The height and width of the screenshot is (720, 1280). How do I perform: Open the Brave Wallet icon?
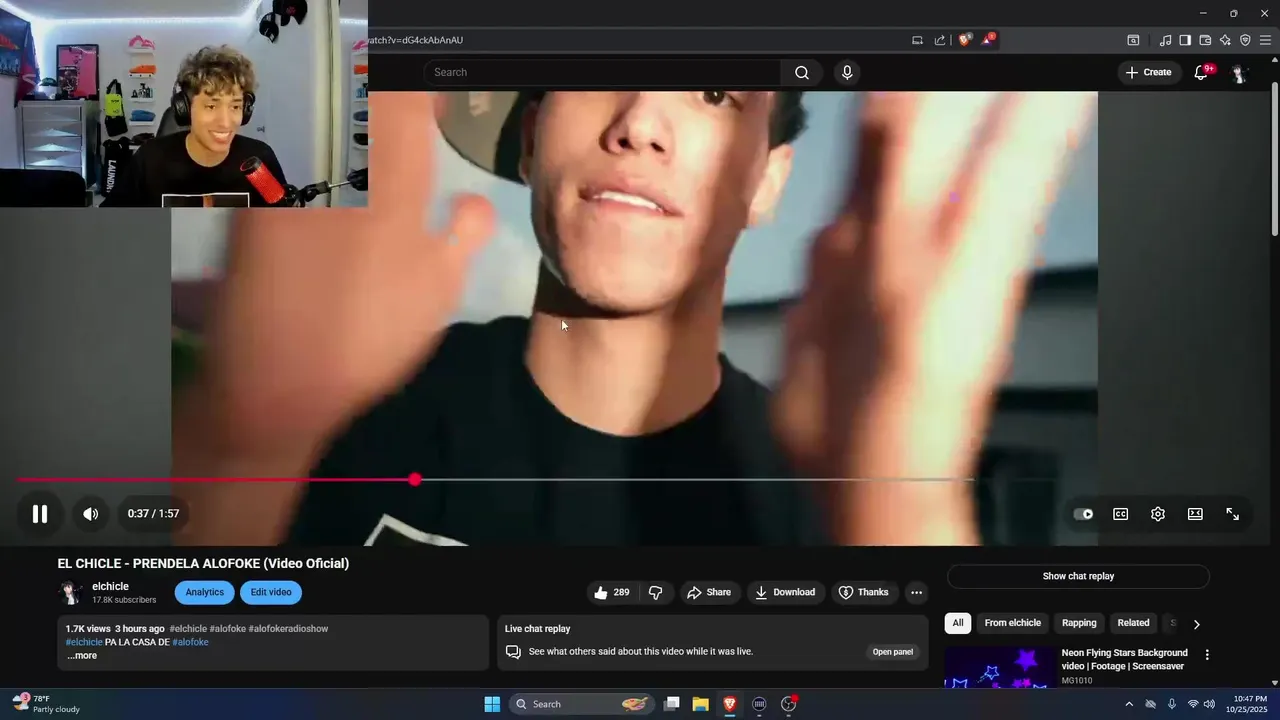[1205, 40]
